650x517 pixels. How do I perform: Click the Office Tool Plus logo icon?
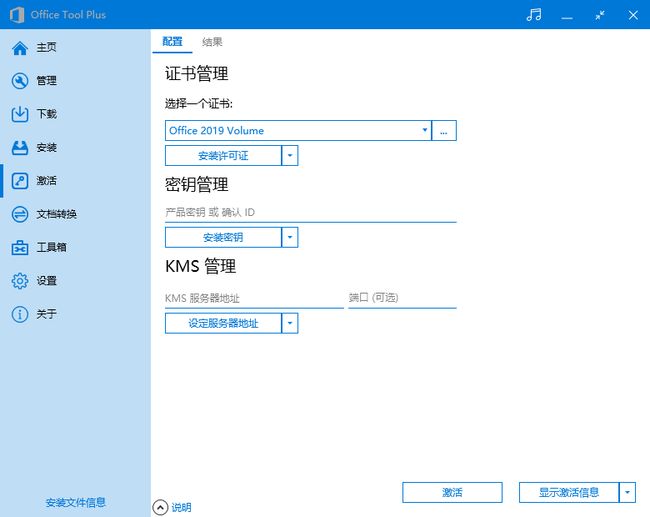pos(17,15)
